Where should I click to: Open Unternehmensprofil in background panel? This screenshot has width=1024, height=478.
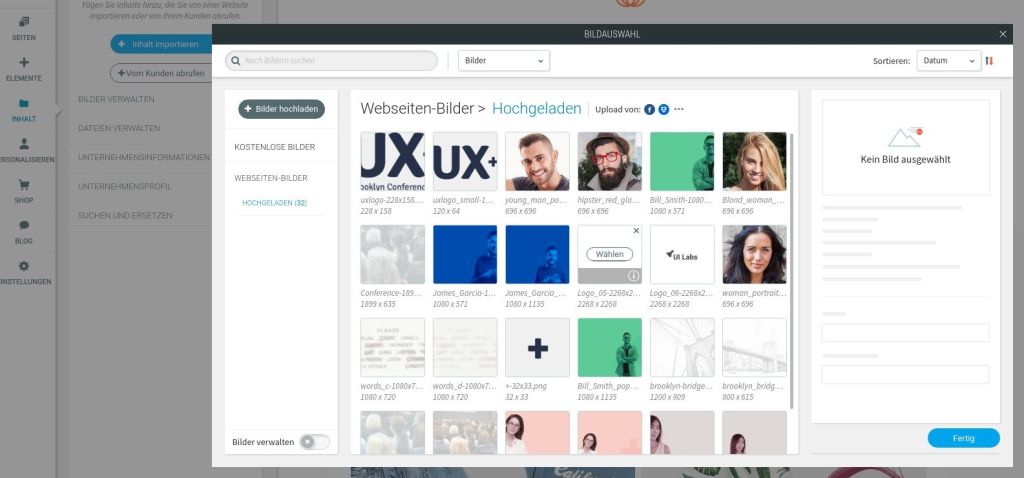coord(125,187)
